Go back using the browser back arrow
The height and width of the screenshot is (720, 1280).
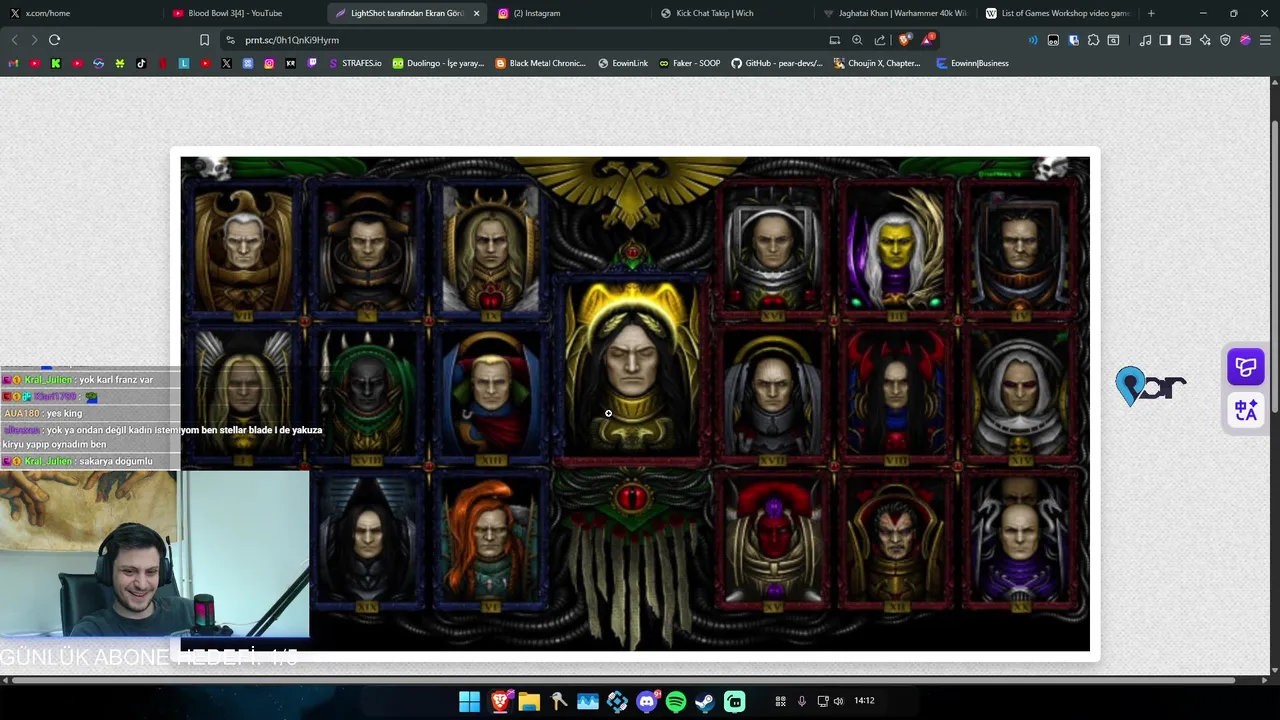14,40
